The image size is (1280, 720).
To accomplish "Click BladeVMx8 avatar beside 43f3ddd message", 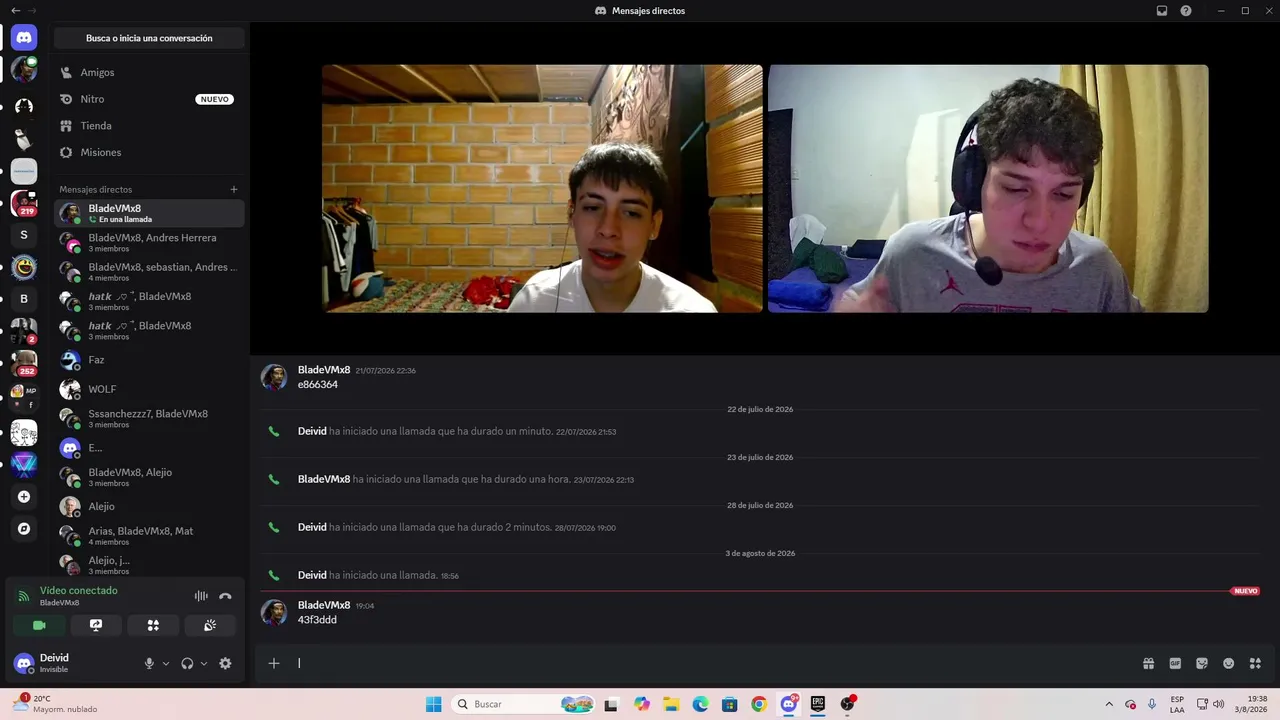I will point(274,612).
